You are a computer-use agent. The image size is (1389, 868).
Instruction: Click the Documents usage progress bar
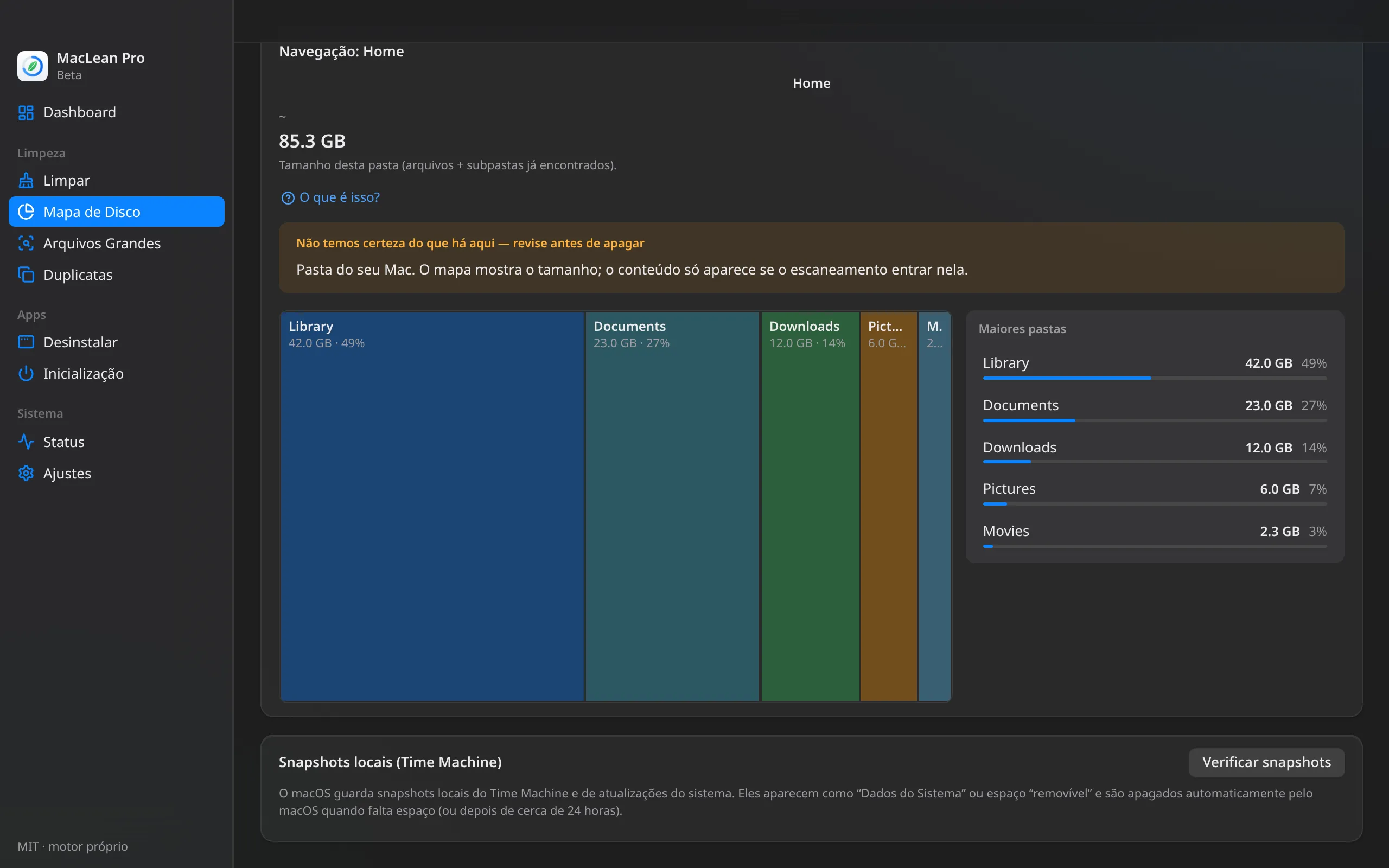1154,420
